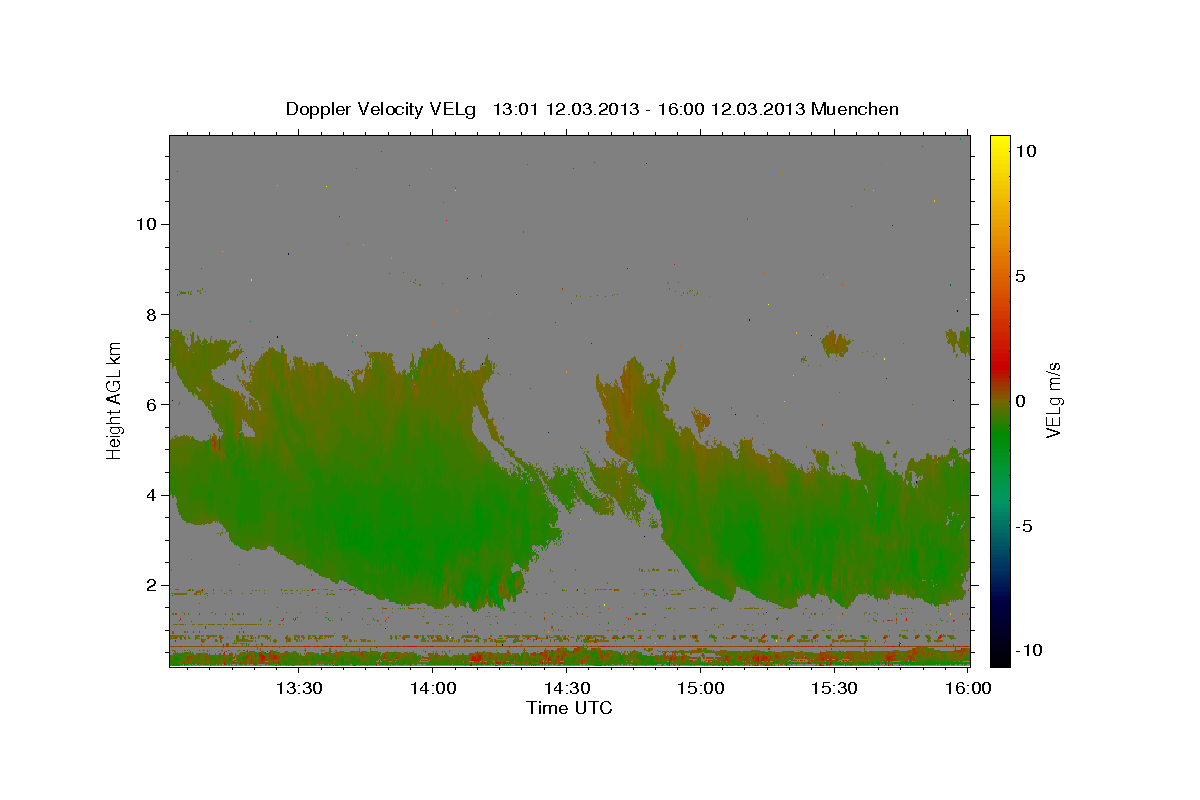
Task: Click the colorbar label '10' at top
Action: tap(1025, 151)
